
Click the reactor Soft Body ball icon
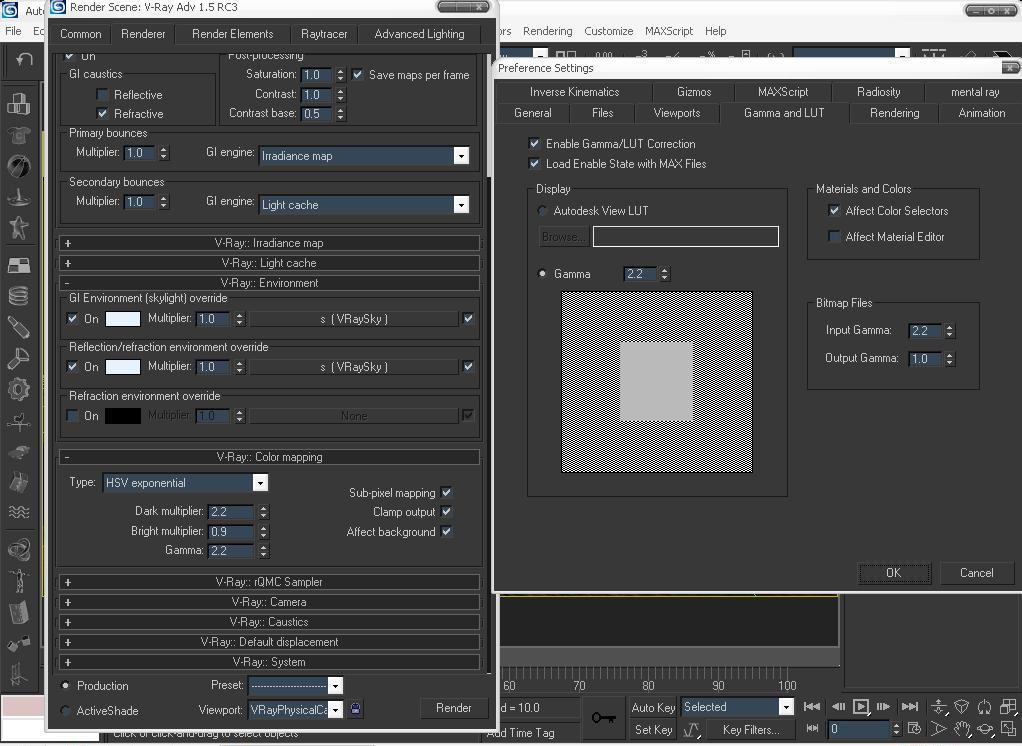tap(18, 166)
